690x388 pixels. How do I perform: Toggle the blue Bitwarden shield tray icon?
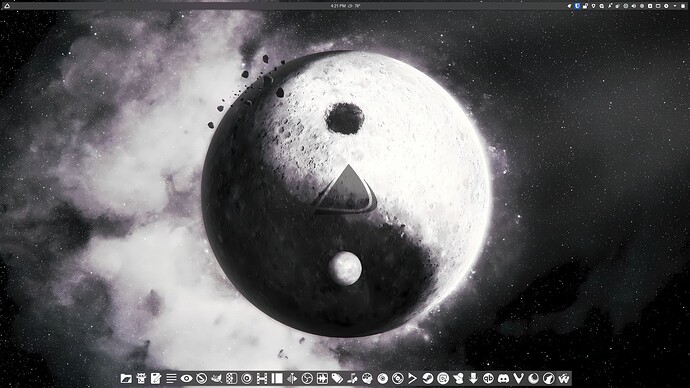577,6
